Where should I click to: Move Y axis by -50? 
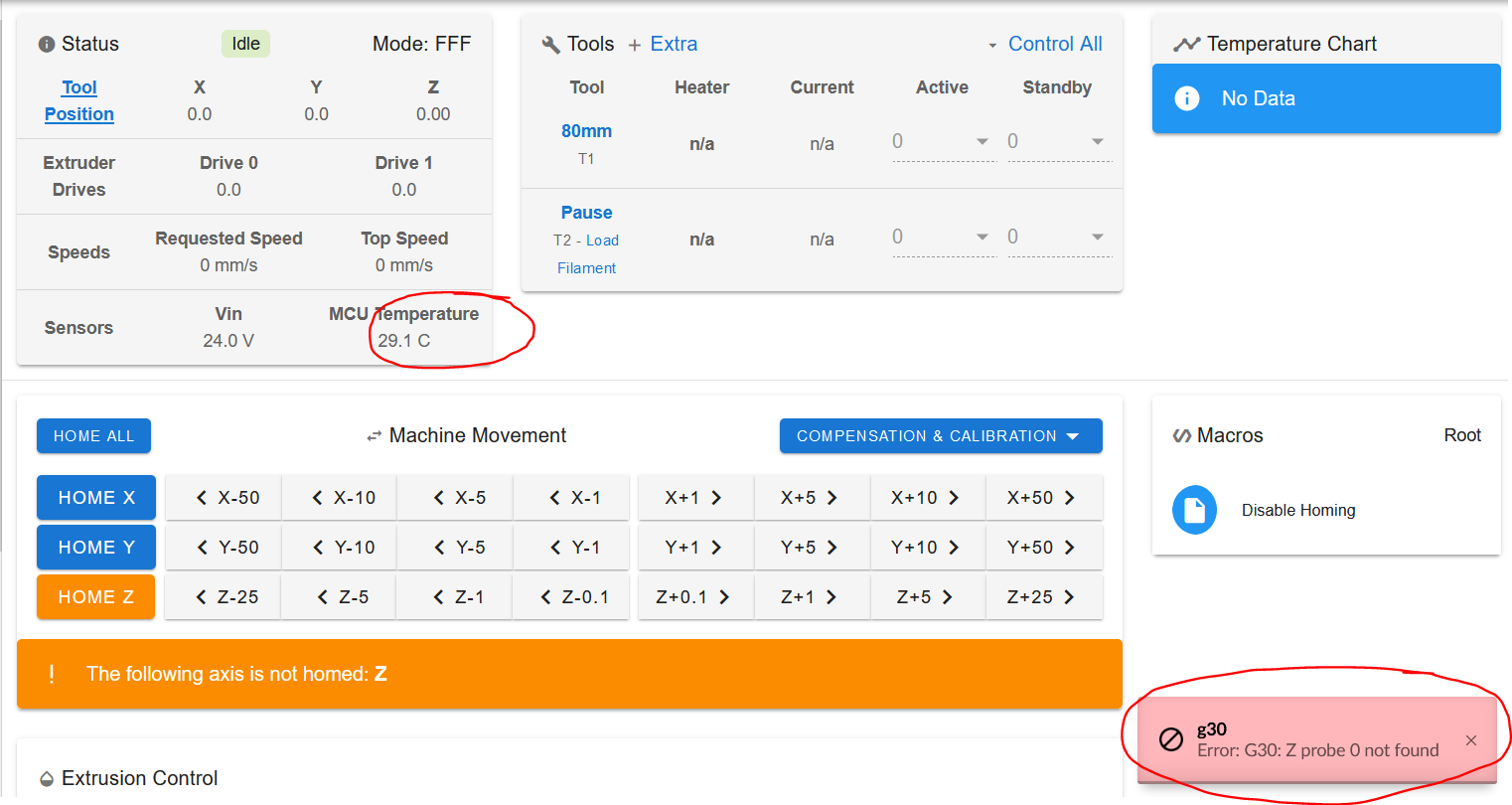point(224,548)
